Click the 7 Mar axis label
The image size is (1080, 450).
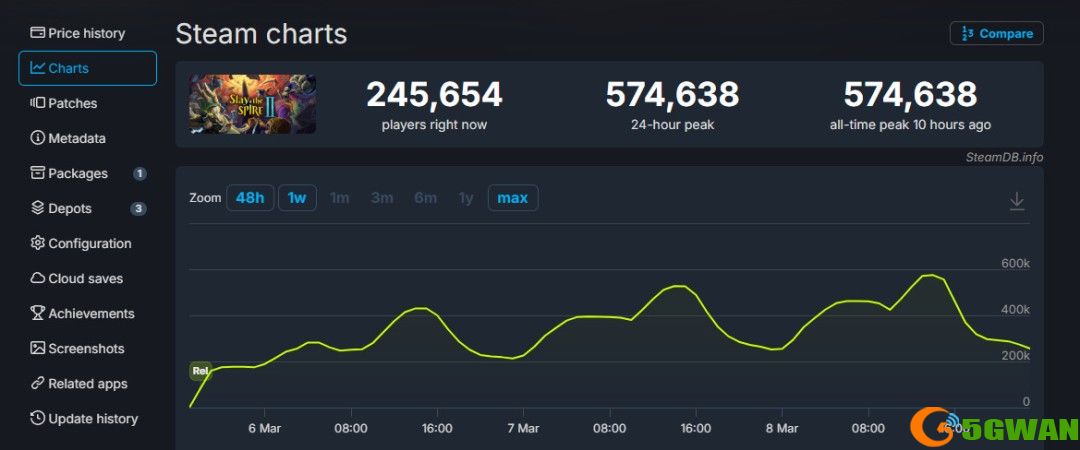(x=523, y=428)
